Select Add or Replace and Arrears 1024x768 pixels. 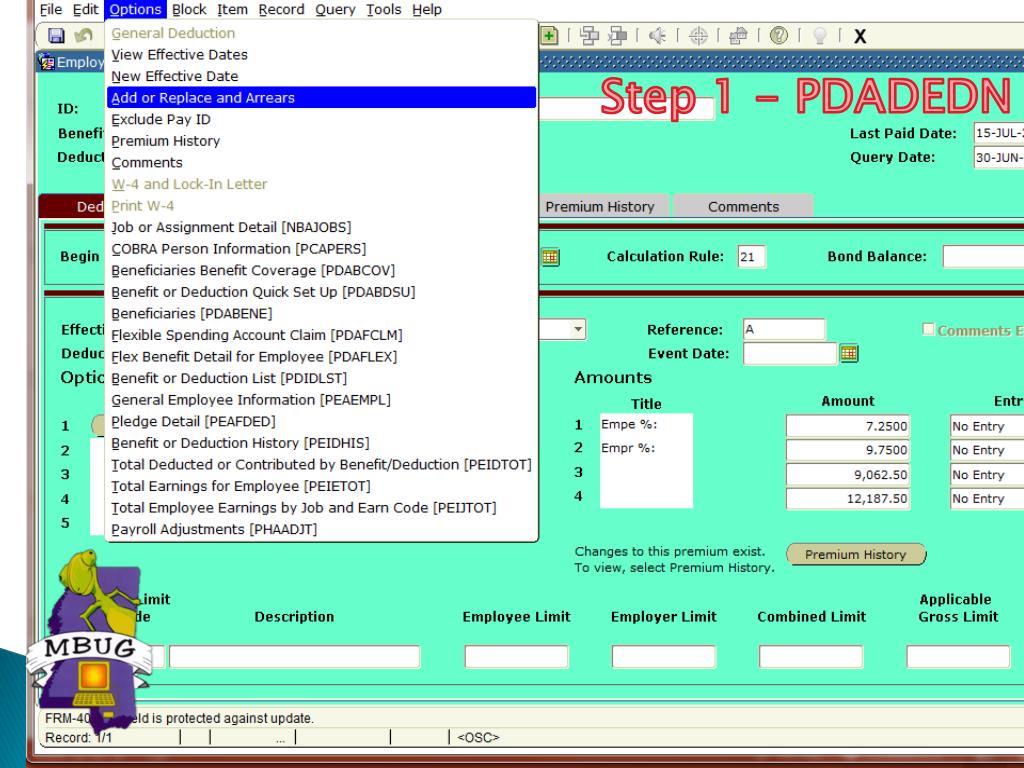pyautogui.click(x=203, y=98)
